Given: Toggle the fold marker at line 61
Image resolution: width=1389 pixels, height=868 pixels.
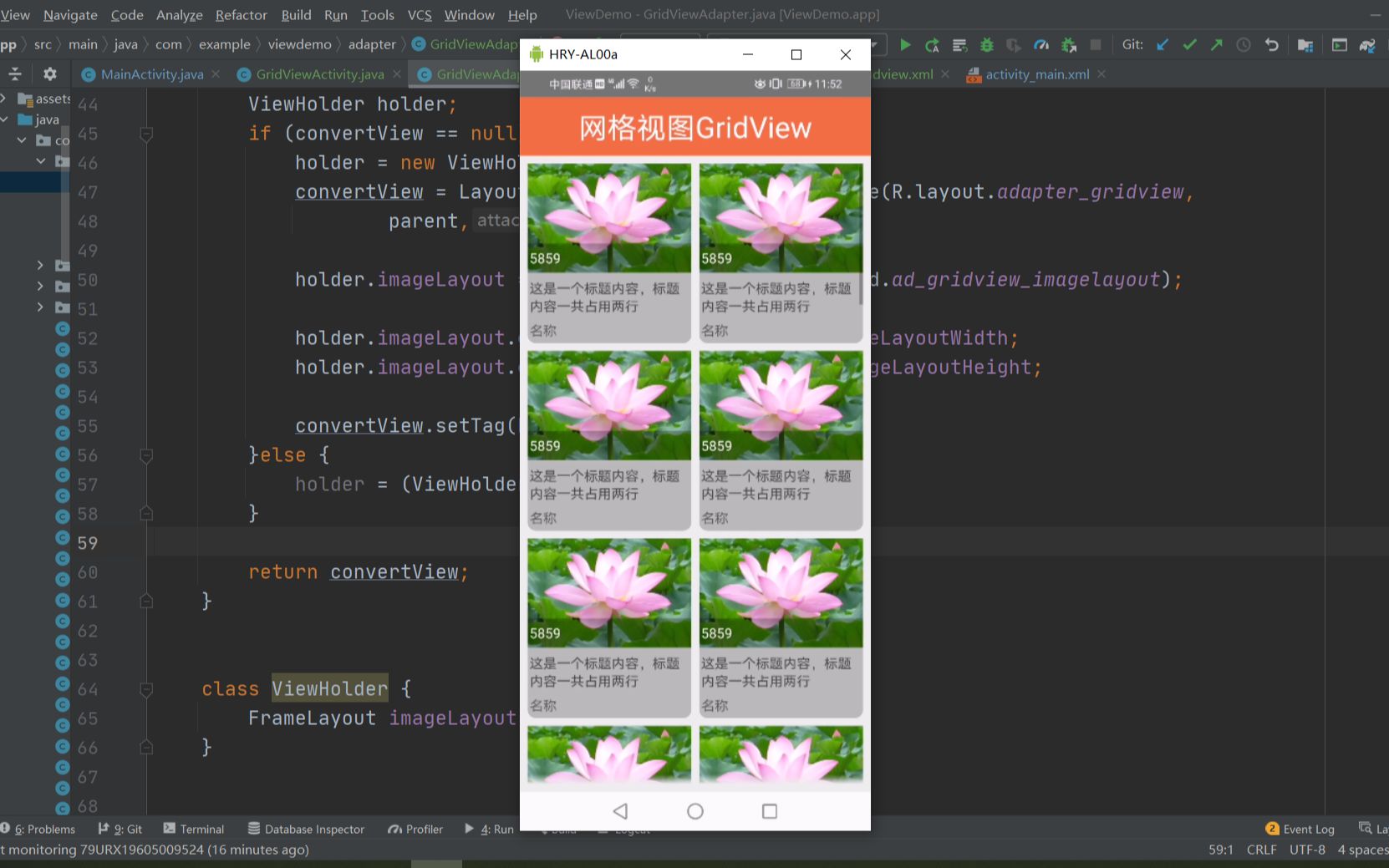Looking at the screenshot, I should [146, 602].
